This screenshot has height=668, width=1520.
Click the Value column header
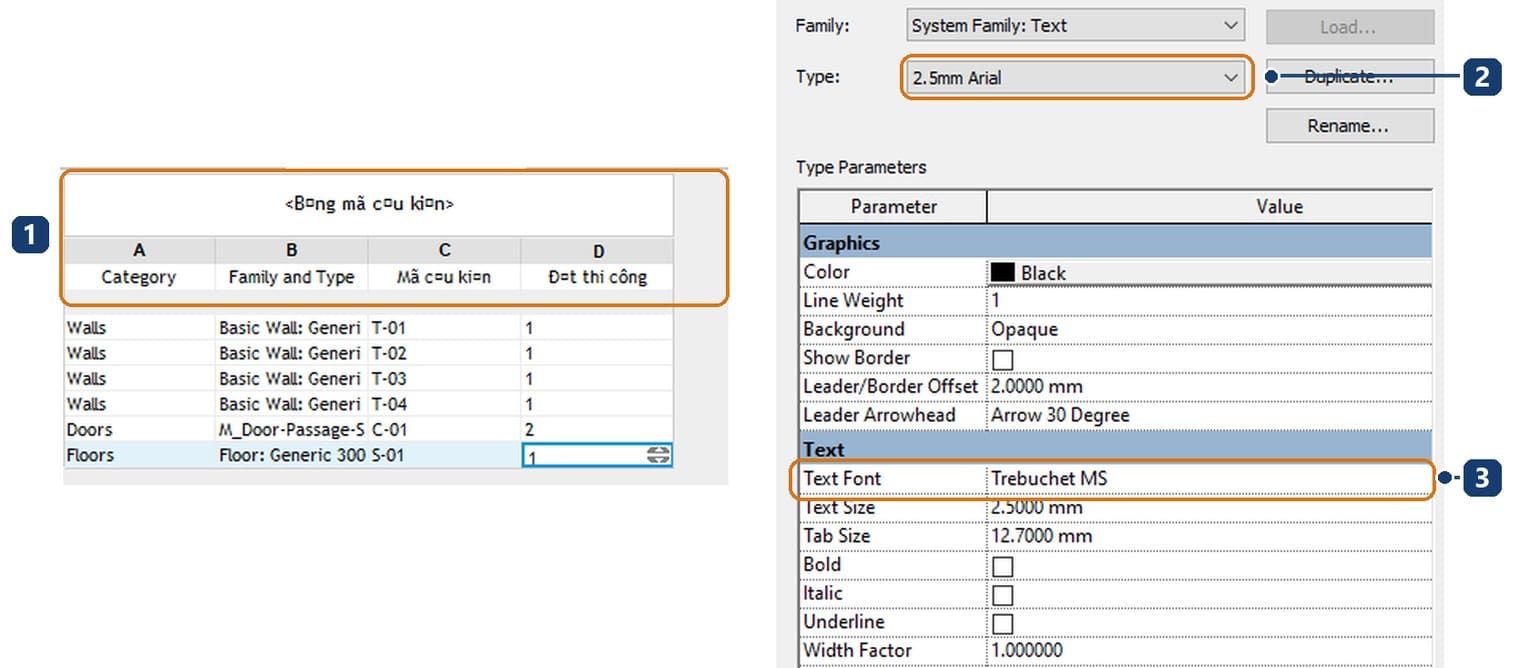1209,207
